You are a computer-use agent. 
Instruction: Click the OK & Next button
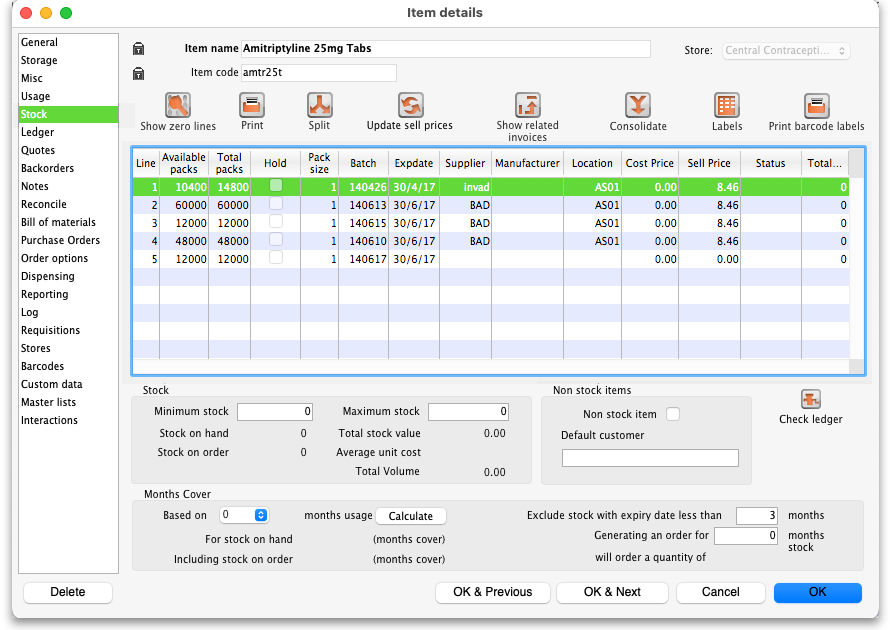pyautogui.click(x=612, y=592)
